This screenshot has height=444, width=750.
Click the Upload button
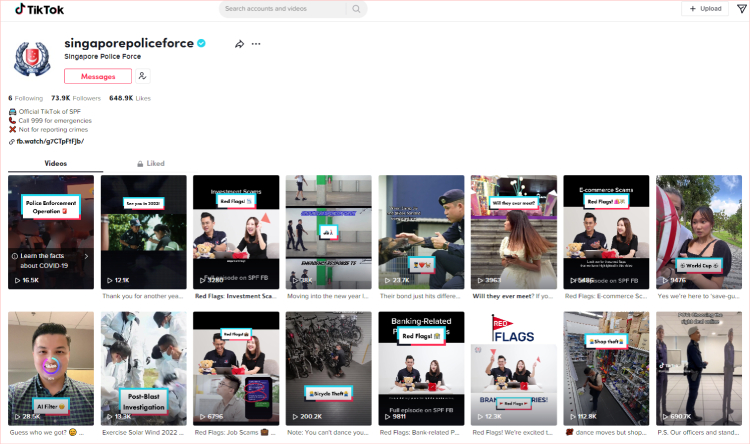(705, 9)
